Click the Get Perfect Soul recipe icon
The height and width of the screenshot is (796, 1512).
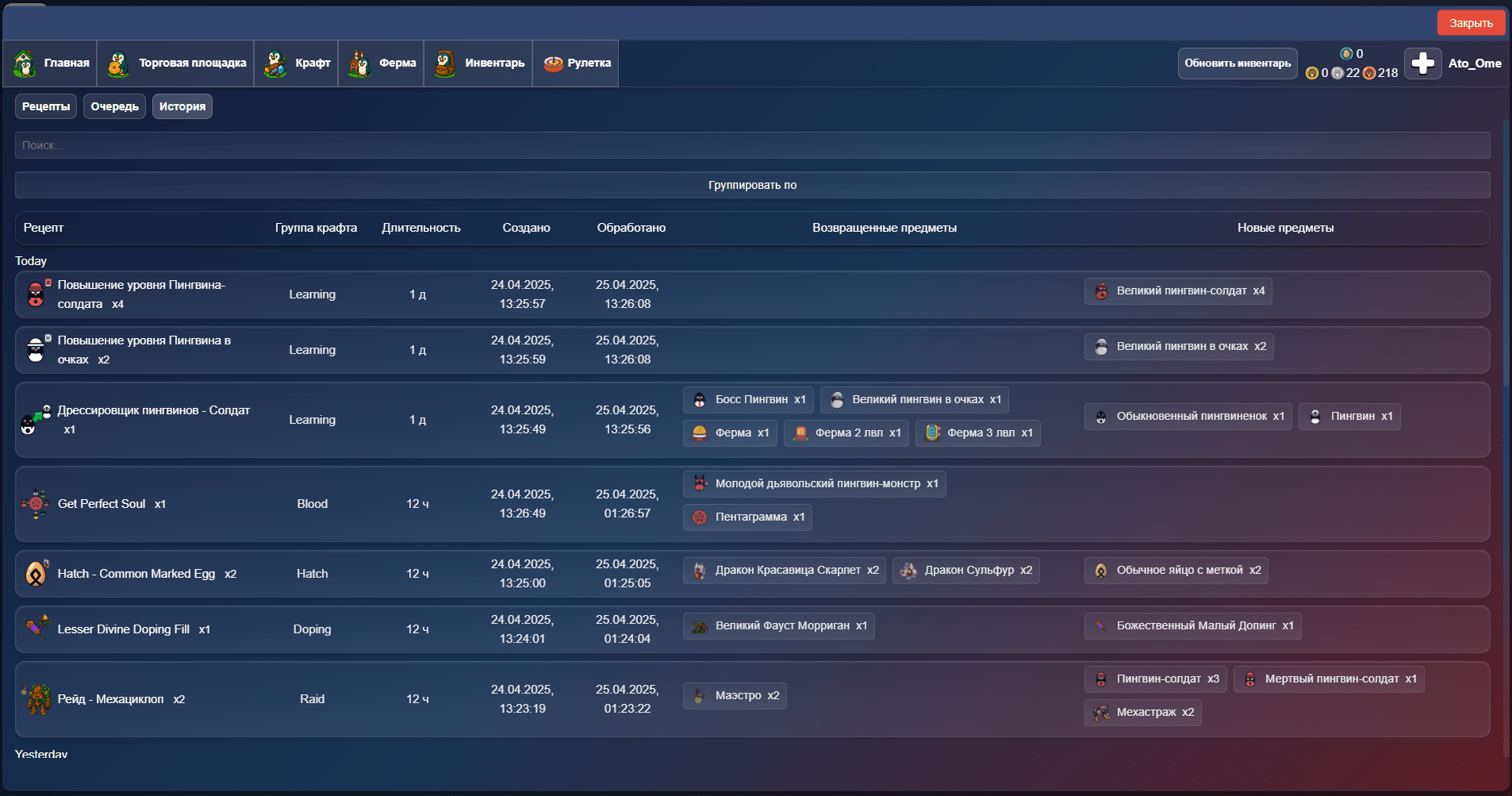pos(35,504)
